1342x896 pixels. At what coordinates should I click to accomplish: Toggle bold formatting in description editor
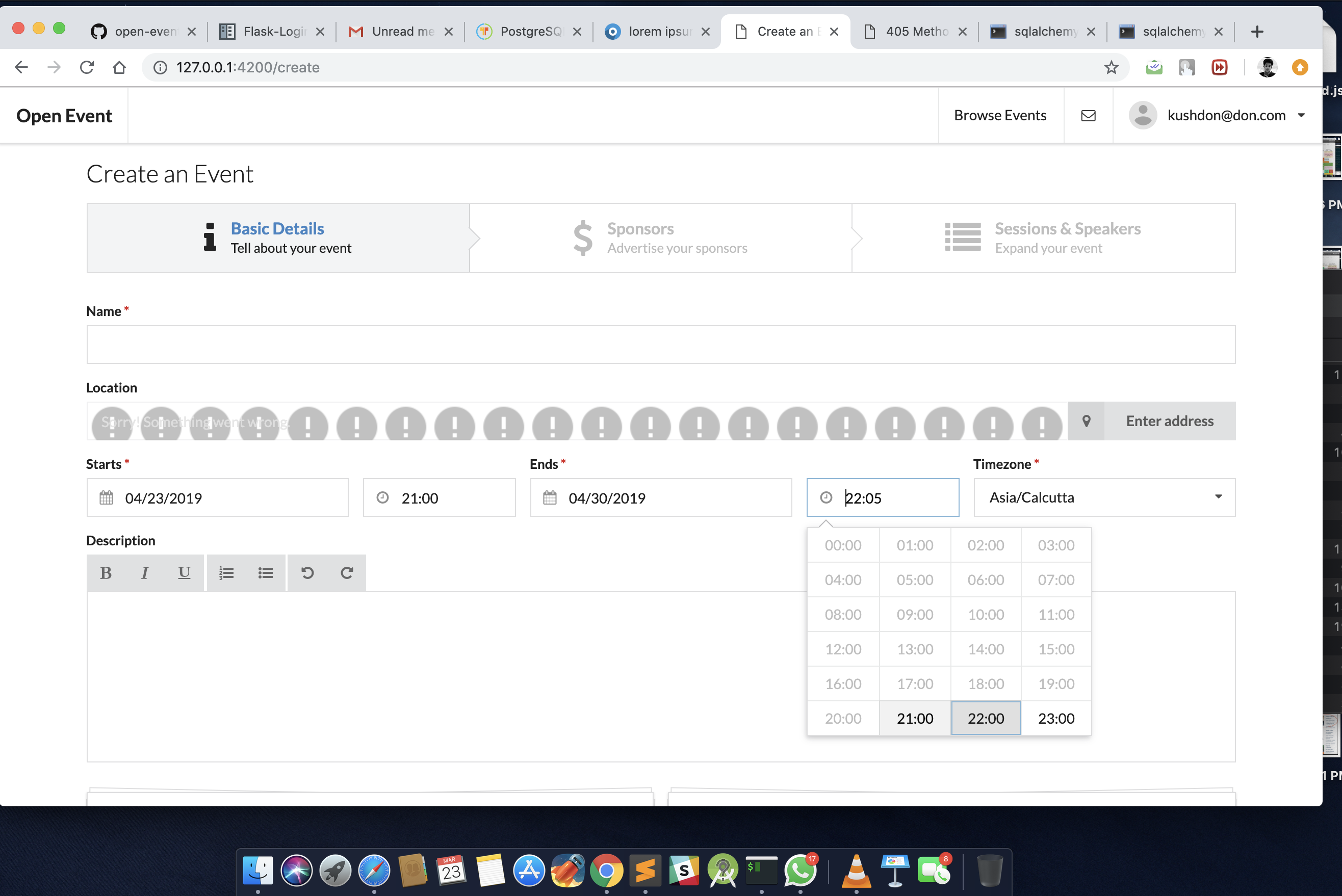tap(106, 572)
